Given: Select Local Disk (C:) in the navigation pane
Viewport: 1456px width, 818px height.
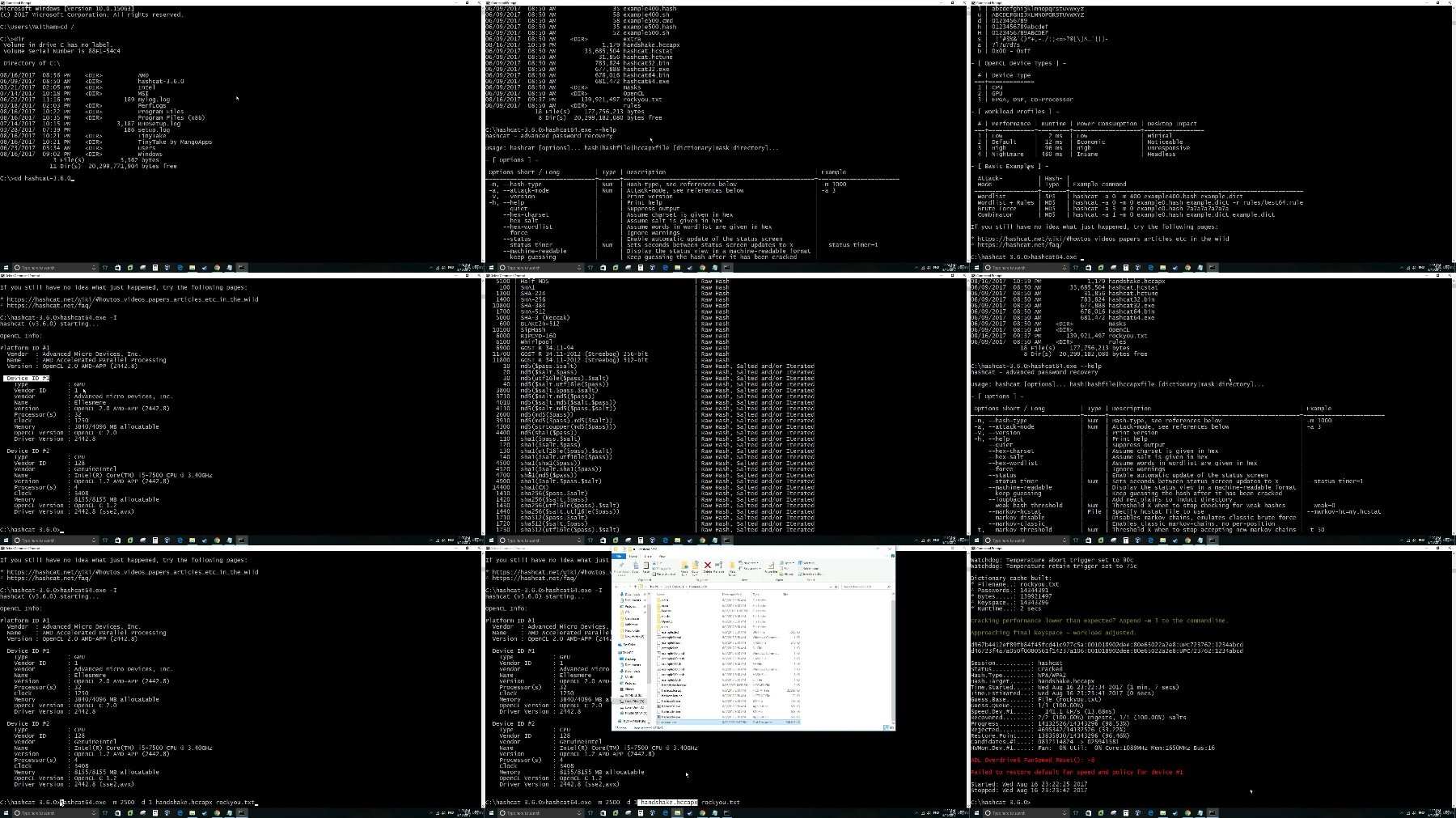Looking at the screenshot, I should click(633, 701).
